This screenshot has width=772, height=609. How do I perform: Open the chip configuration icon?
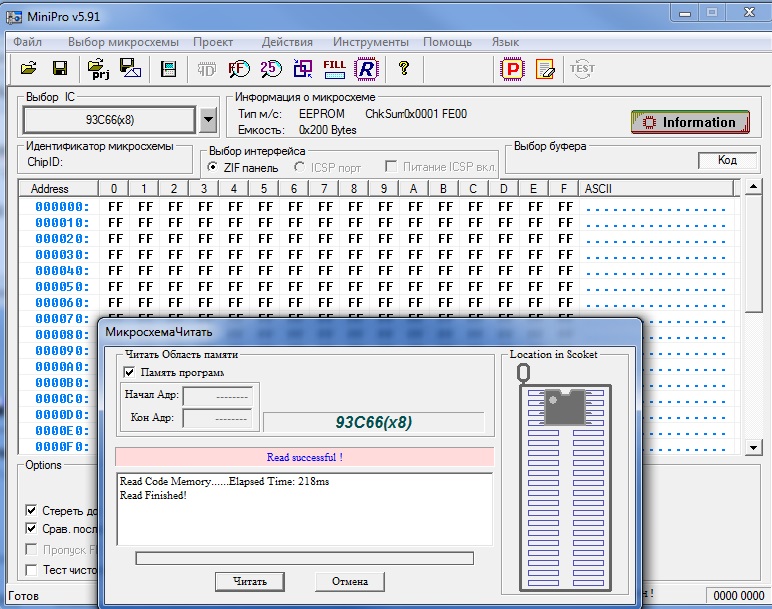point(168,69)
